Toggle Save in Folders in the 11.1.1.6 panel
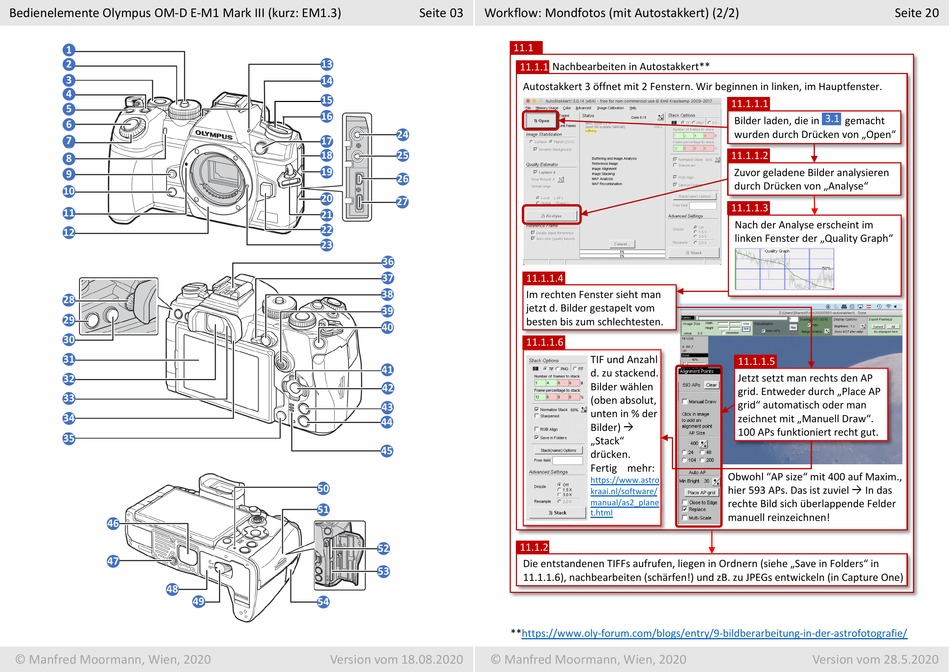 click(x=537, y=437)
